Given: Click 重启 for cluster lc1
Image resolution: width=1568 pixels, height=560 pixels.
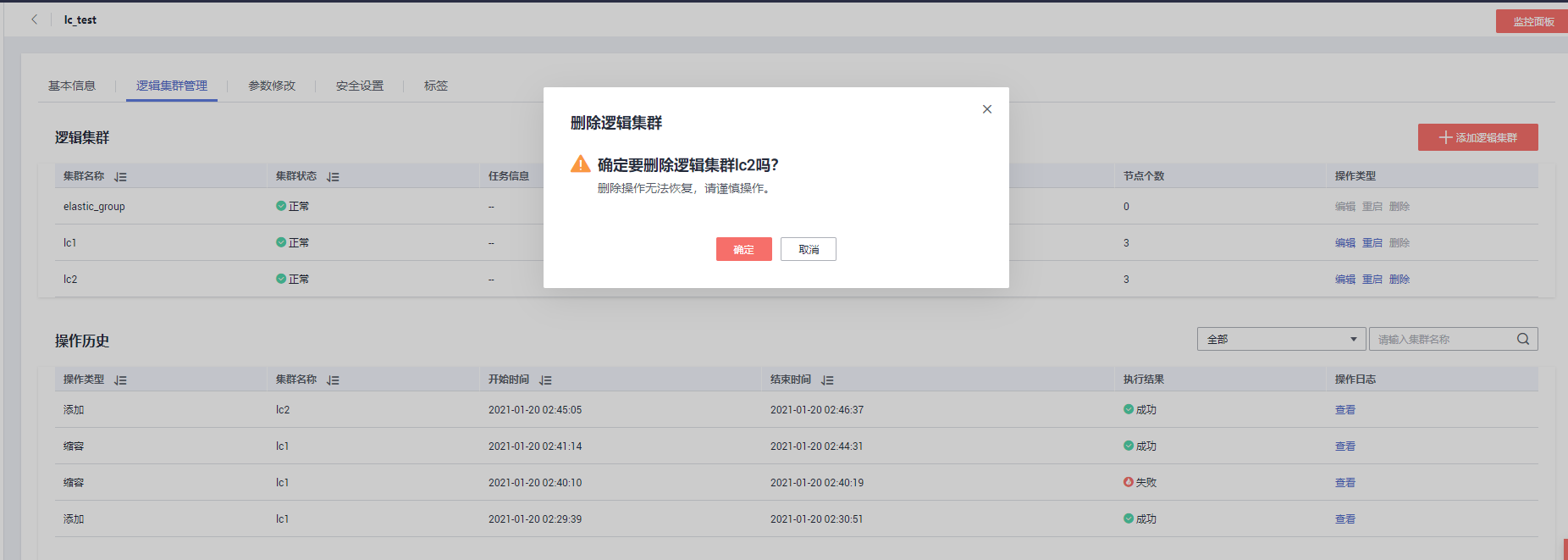Looking at the screenshot, I should [1372, 243].
